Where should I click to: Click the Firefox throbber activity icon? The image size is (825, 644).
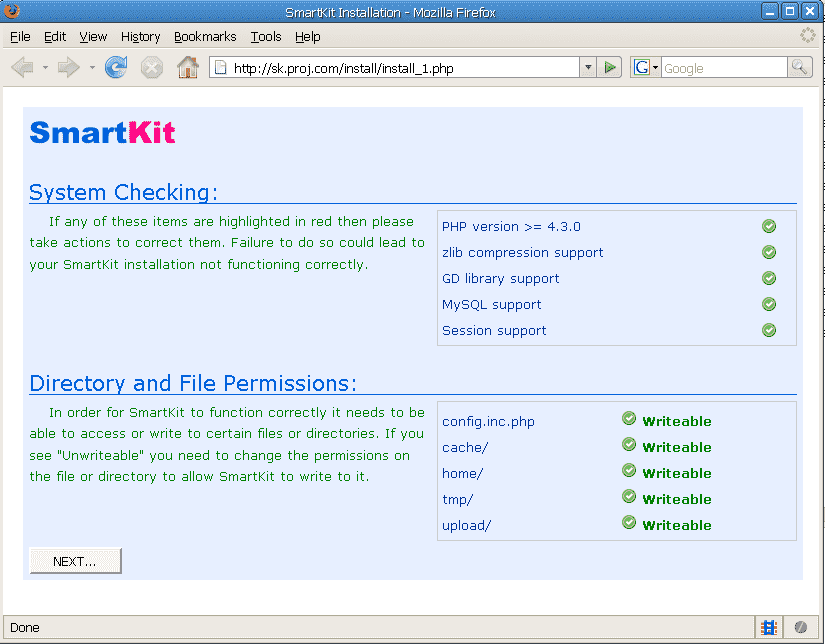[x=808, y=35]
